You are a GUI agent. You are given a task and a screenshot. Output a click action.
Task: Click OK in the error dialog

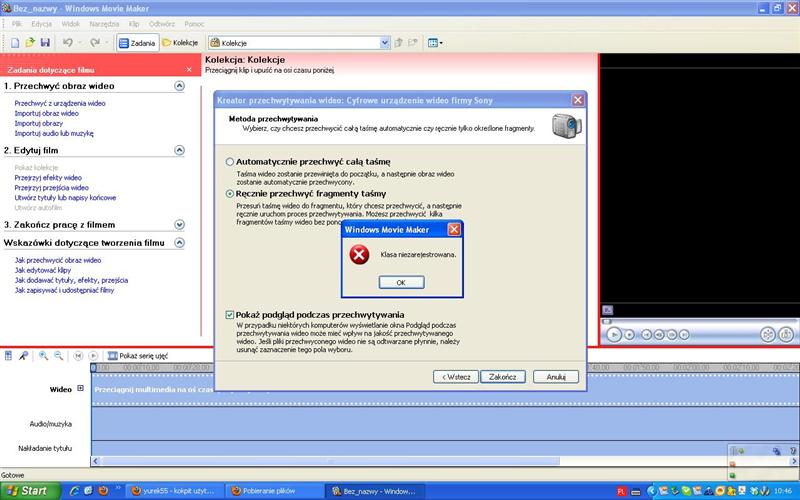pos(401,283)
